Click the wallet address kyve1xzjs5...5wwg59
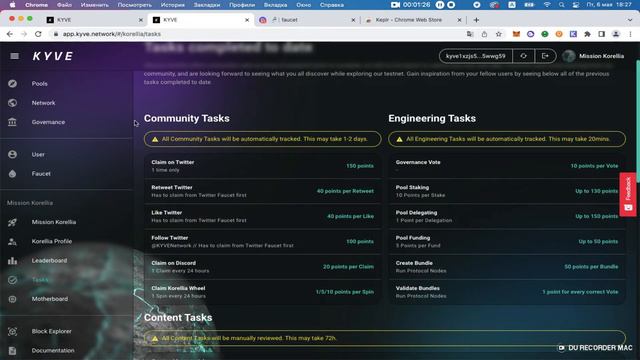The height and width of the screenshot is (360, 640). coord(476,56)
